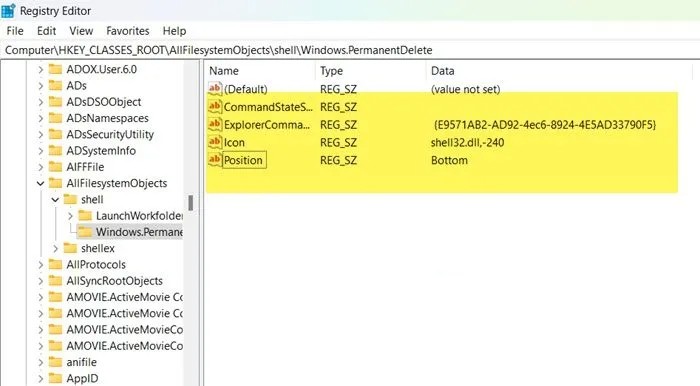Select the Windows.PermanentDelete folder icon

[x=85, y=232]
